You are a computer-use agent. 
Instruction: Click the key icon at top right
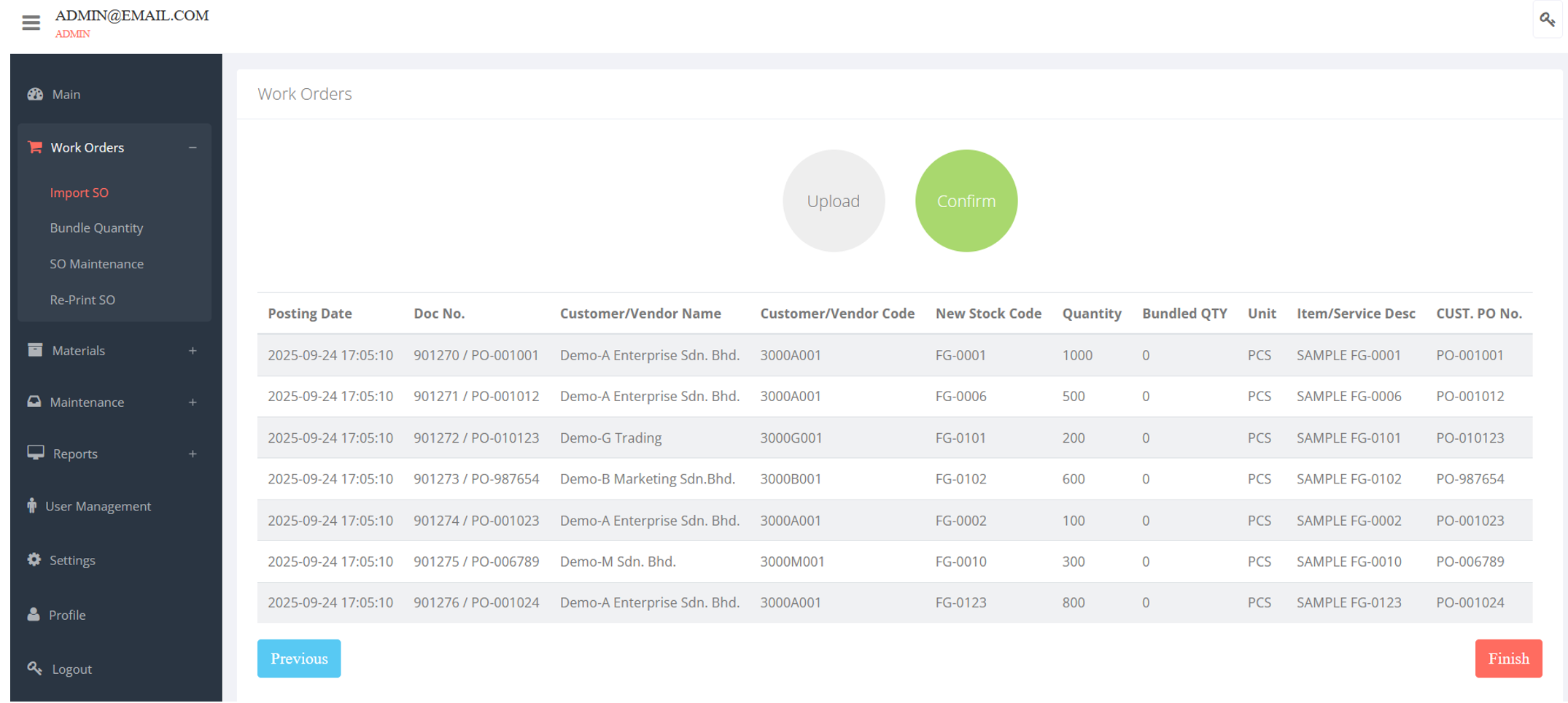[x=1547, y=20]
